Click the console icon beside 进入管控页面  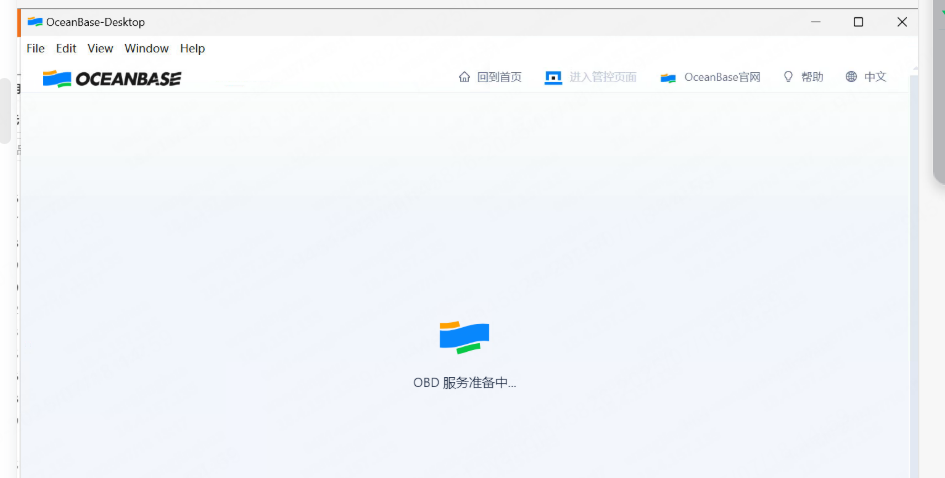(553, 77)
